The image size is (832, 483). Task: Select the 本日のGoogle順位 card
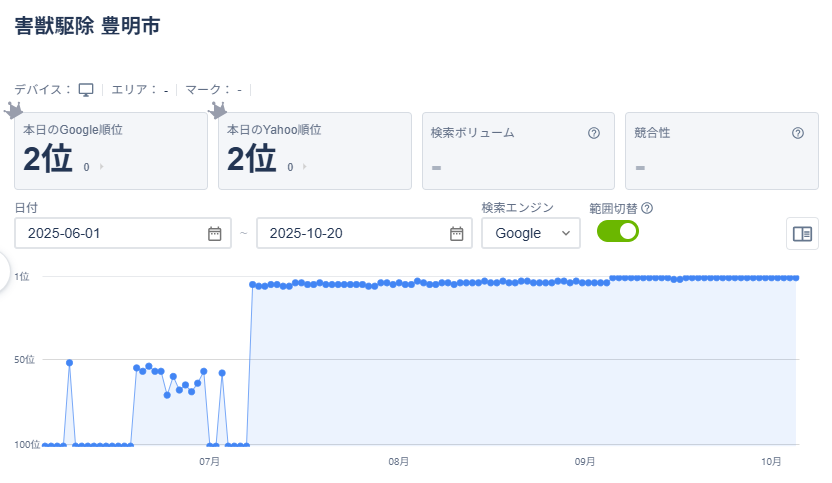[110, 151]
